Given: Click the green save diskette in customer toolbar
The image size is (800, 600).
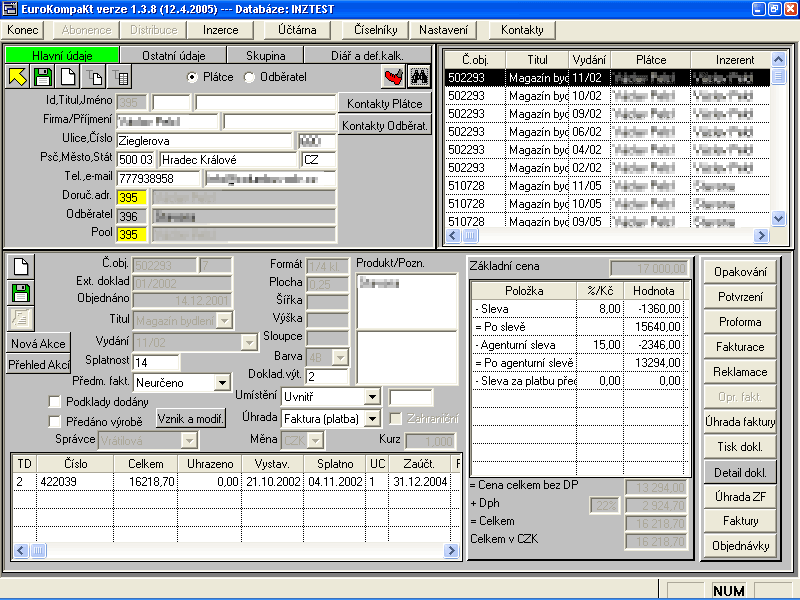Looking at the screenshot, I should (x=43, y=77).
